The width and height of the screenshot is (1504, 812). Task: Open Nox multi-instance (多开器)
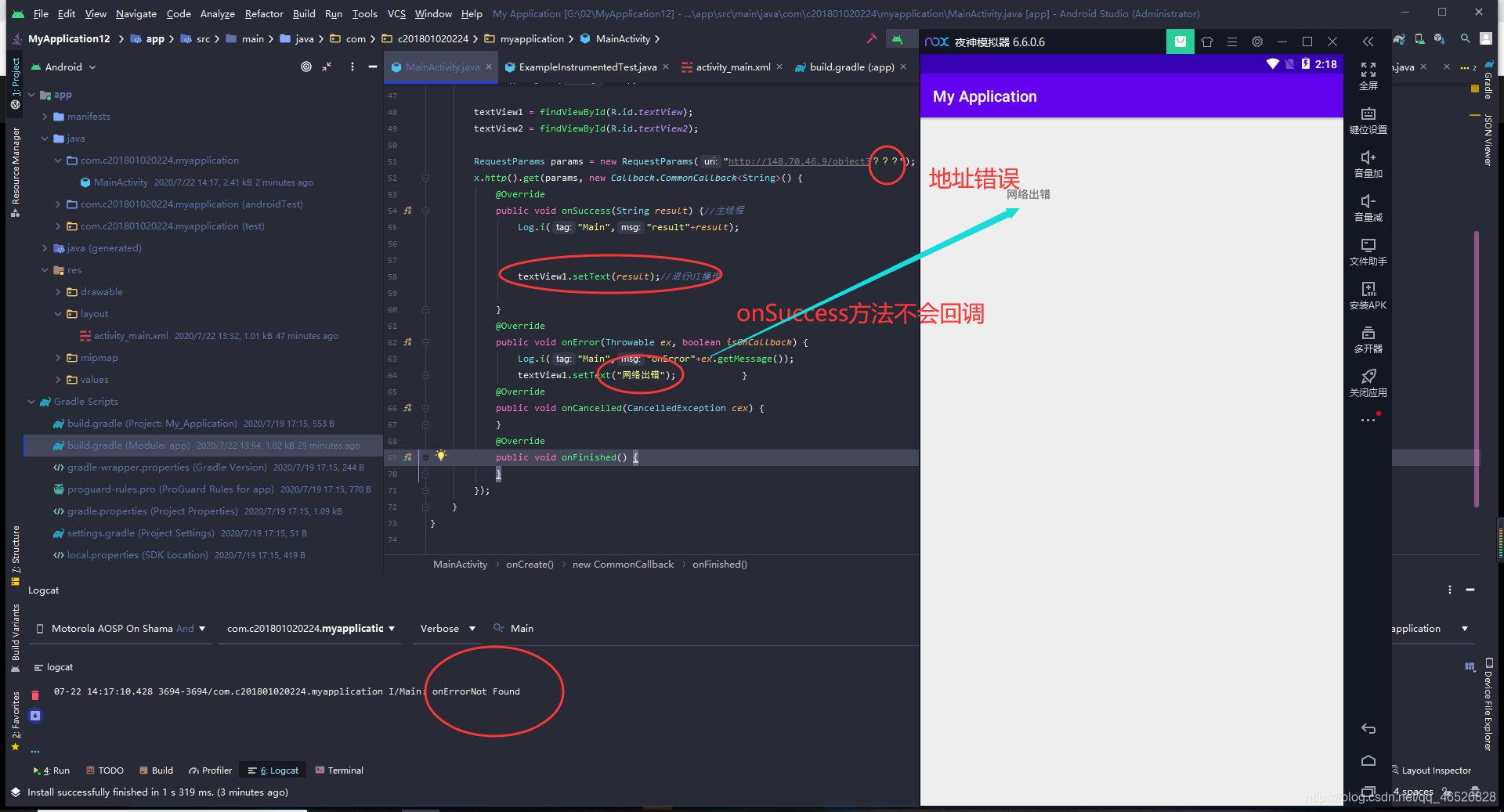1368,333
